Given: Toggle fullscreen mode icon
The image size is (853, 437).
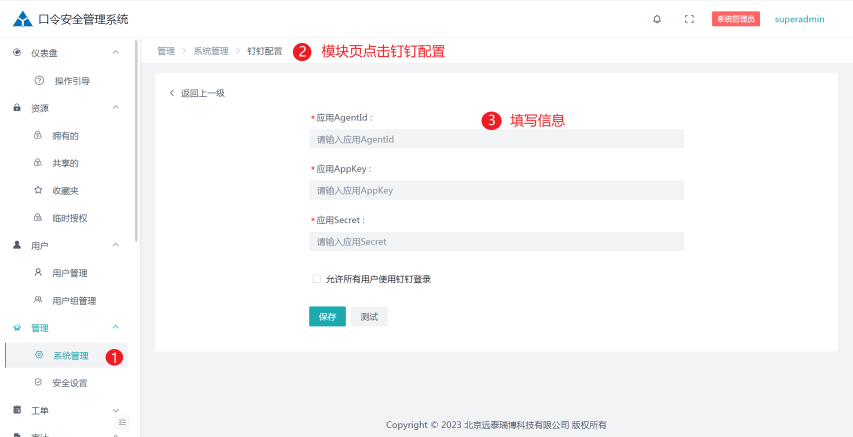Looking at the screenshot, I should [689, 19].
